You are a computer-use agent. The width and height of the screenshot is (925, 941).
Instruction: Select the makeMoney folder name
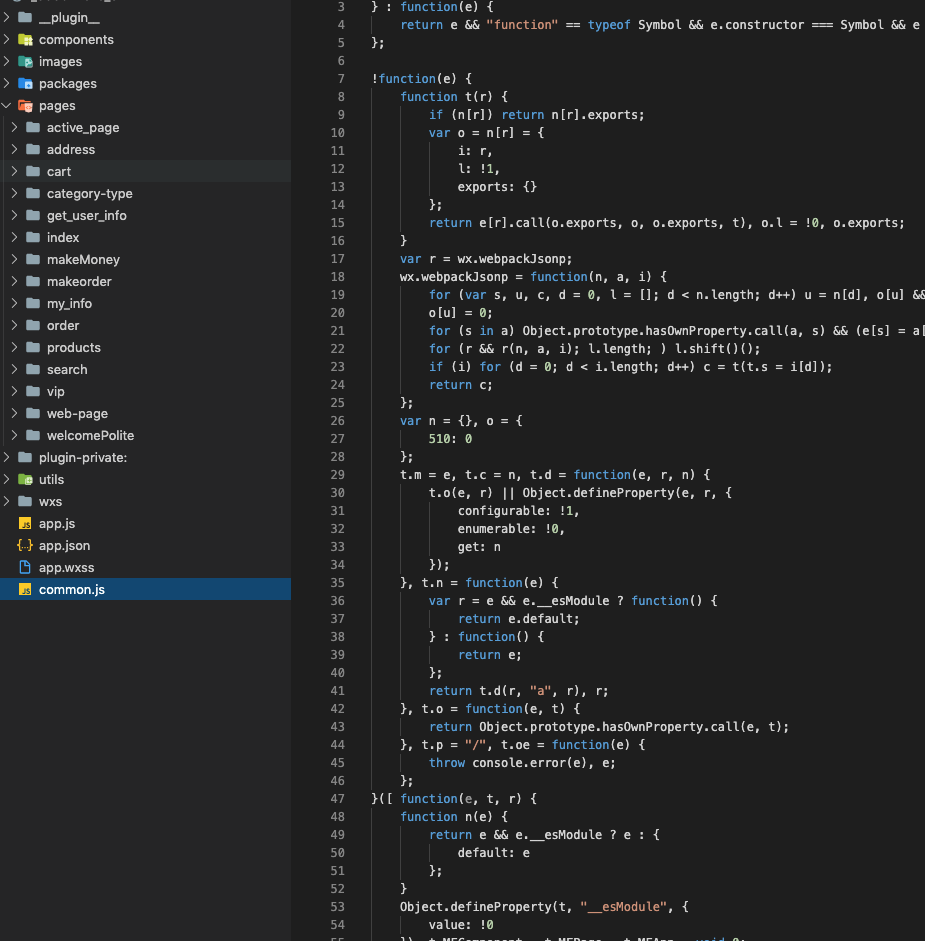click(x=83, y=260)
